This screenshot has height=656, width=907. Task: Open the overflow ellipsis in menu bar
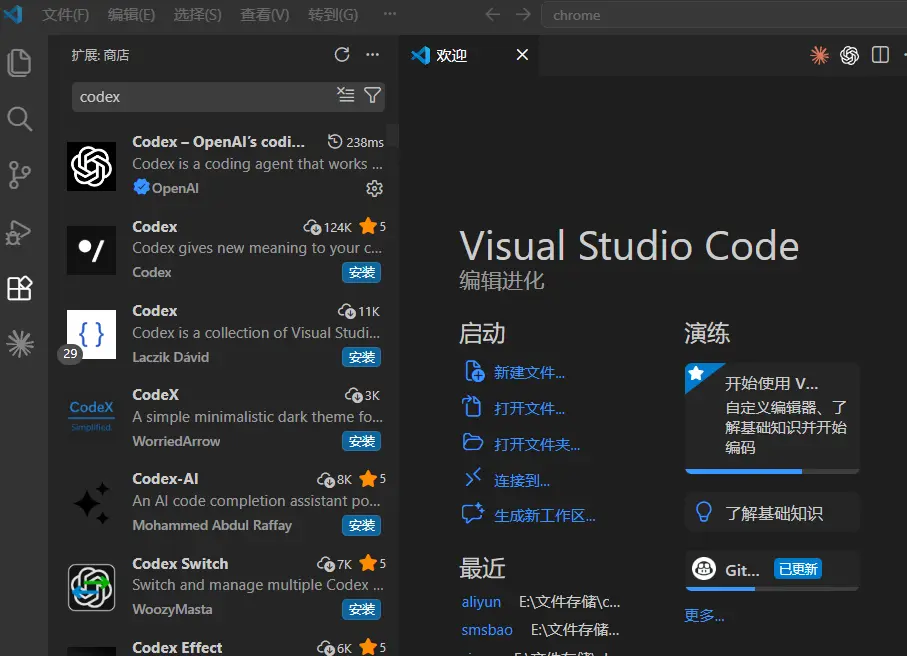click(390, 14)
